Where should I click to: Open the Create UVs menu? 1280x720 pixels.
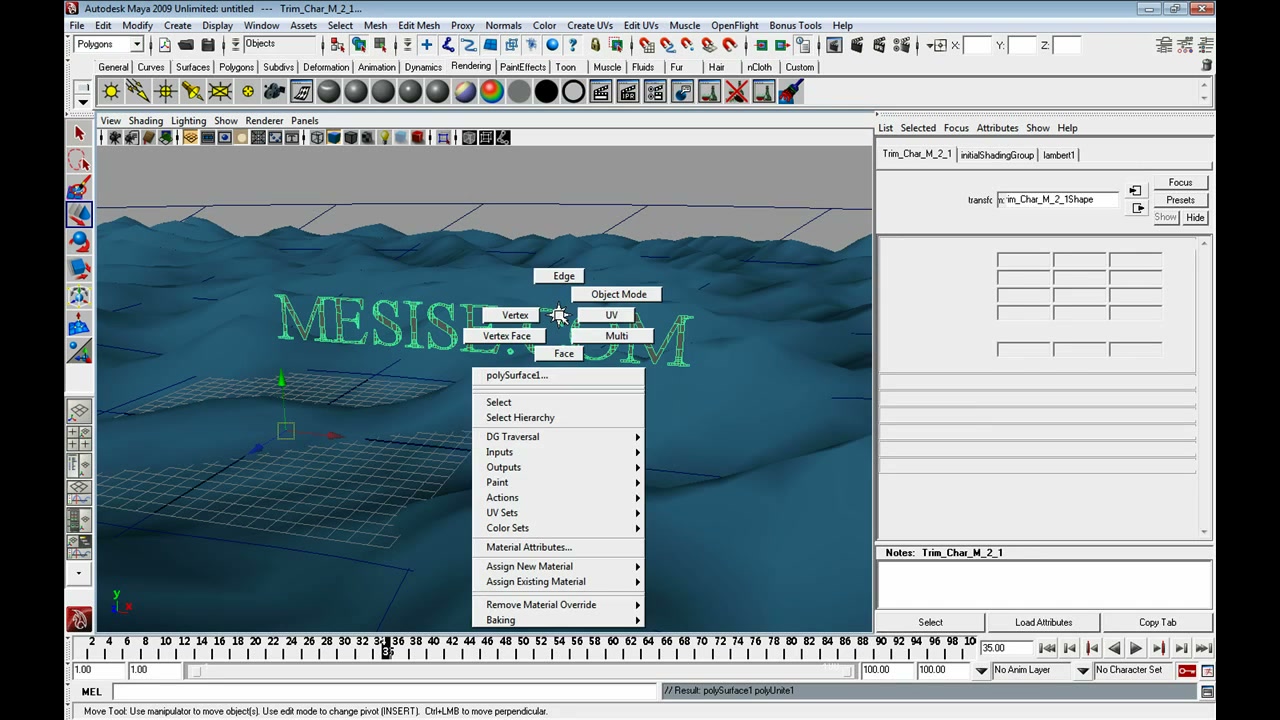(x=590, y=25)
